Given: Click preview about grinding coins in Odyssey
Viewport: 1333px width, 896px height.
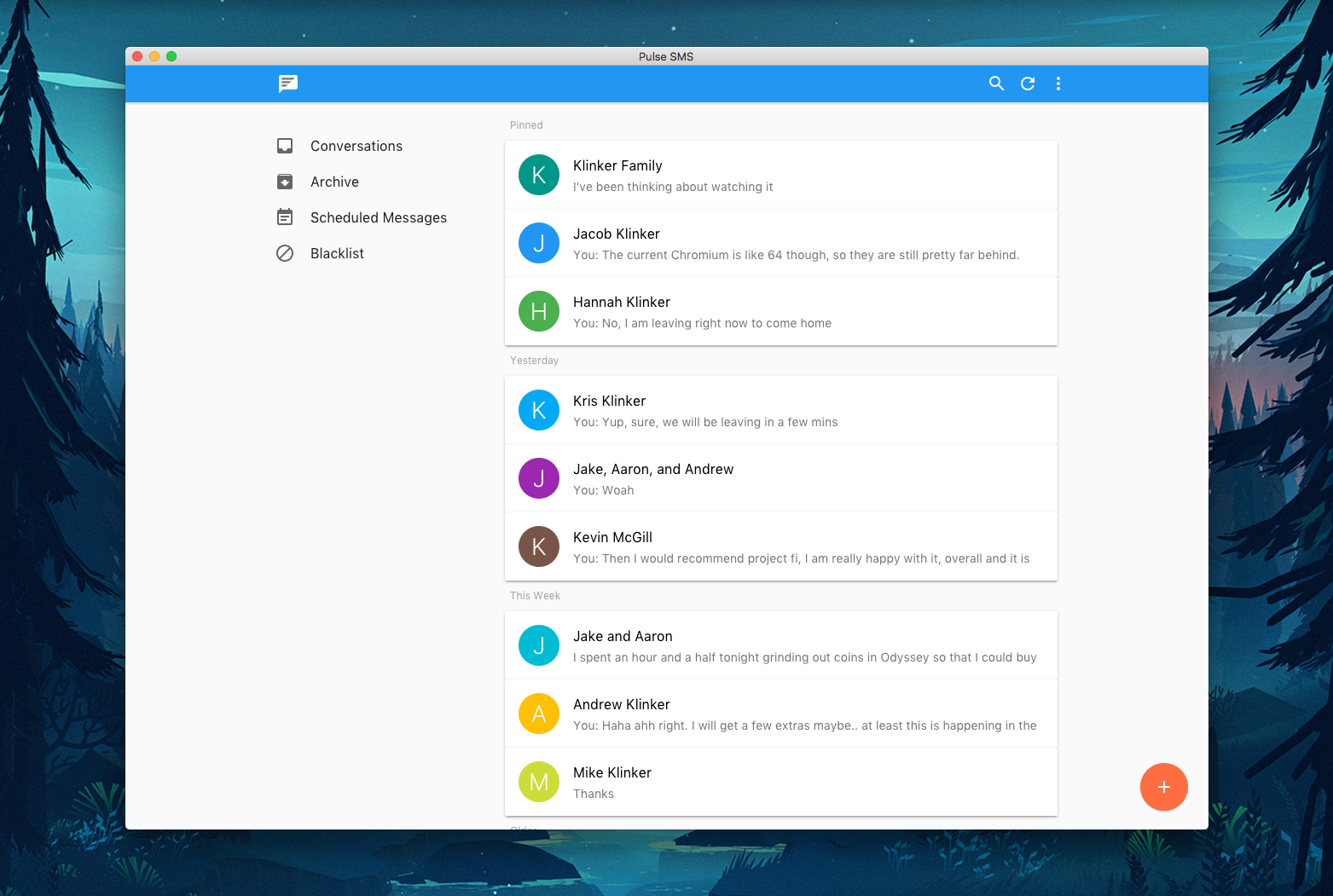Looking at the screenshot, I should tap(805, 657).
